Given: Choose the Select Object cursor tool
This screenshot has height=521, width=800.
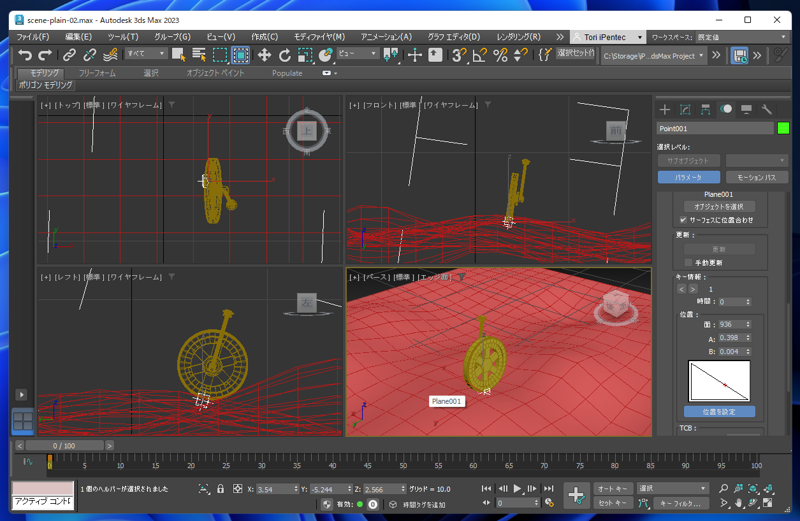Looking at the screenshot, I should coord(179,55).
